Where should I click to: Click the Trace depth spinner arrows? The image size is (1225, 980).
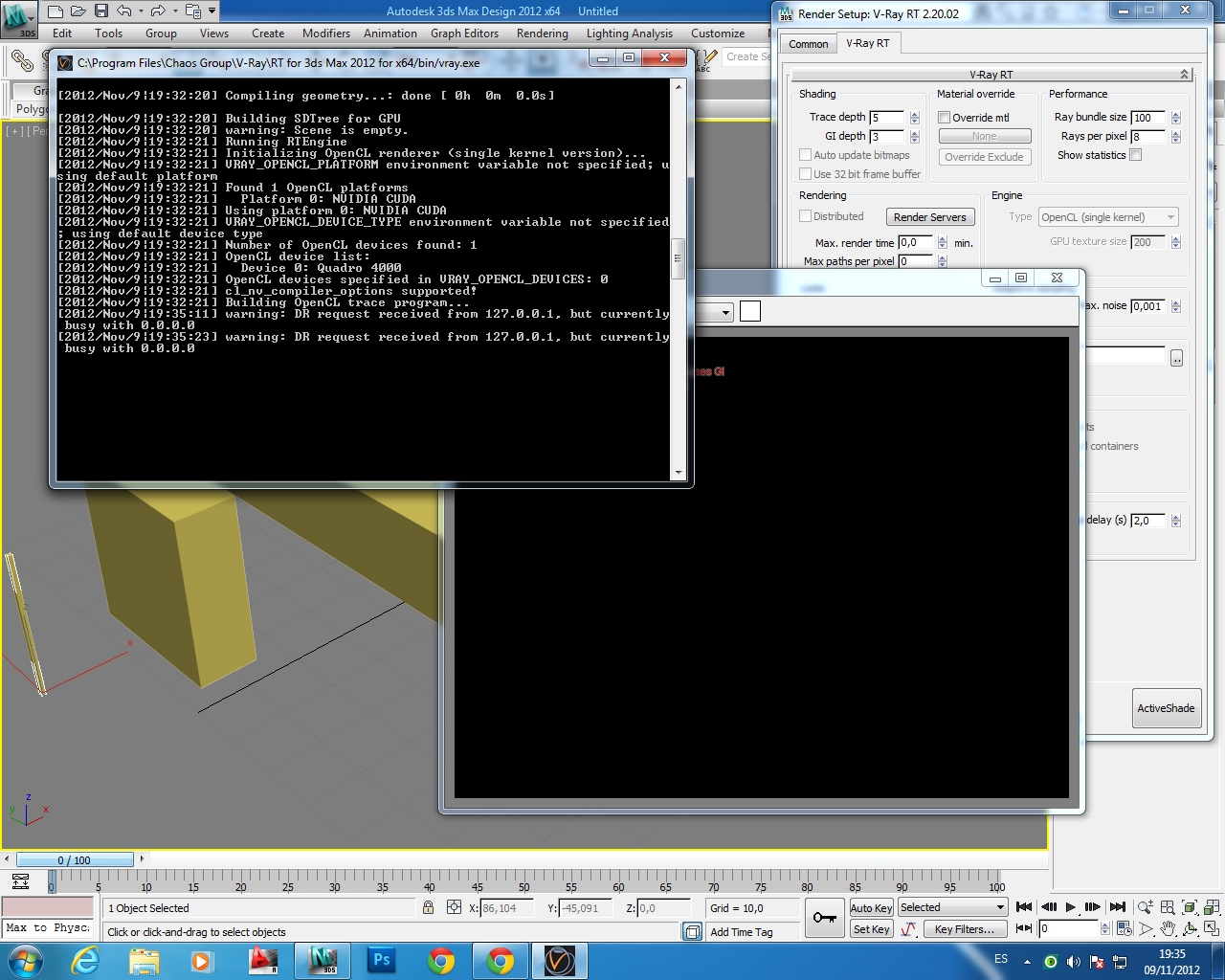[915, 118]
